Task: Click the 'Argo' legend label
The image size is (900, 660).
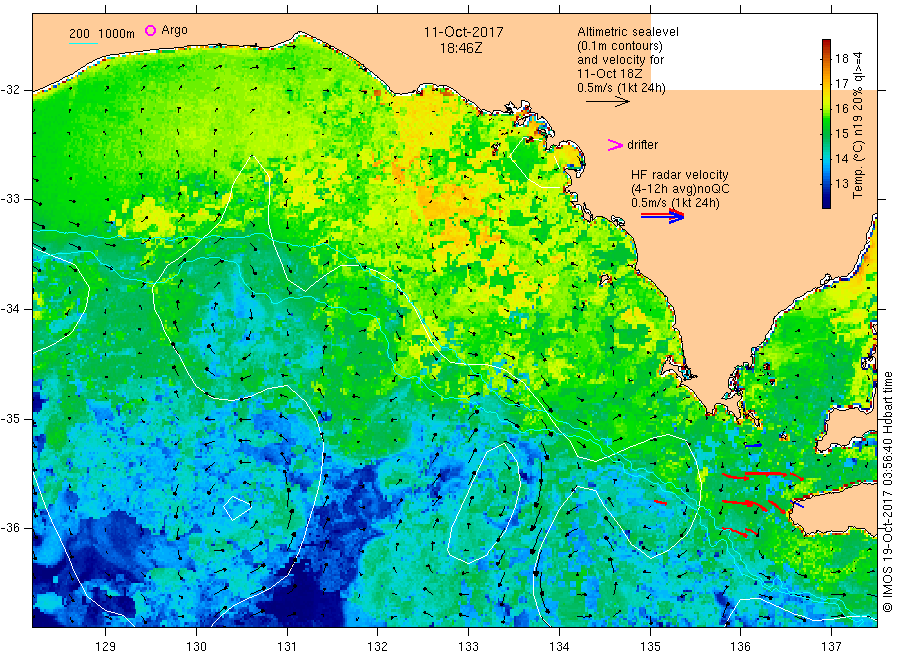Action: [x=174, y=30]
